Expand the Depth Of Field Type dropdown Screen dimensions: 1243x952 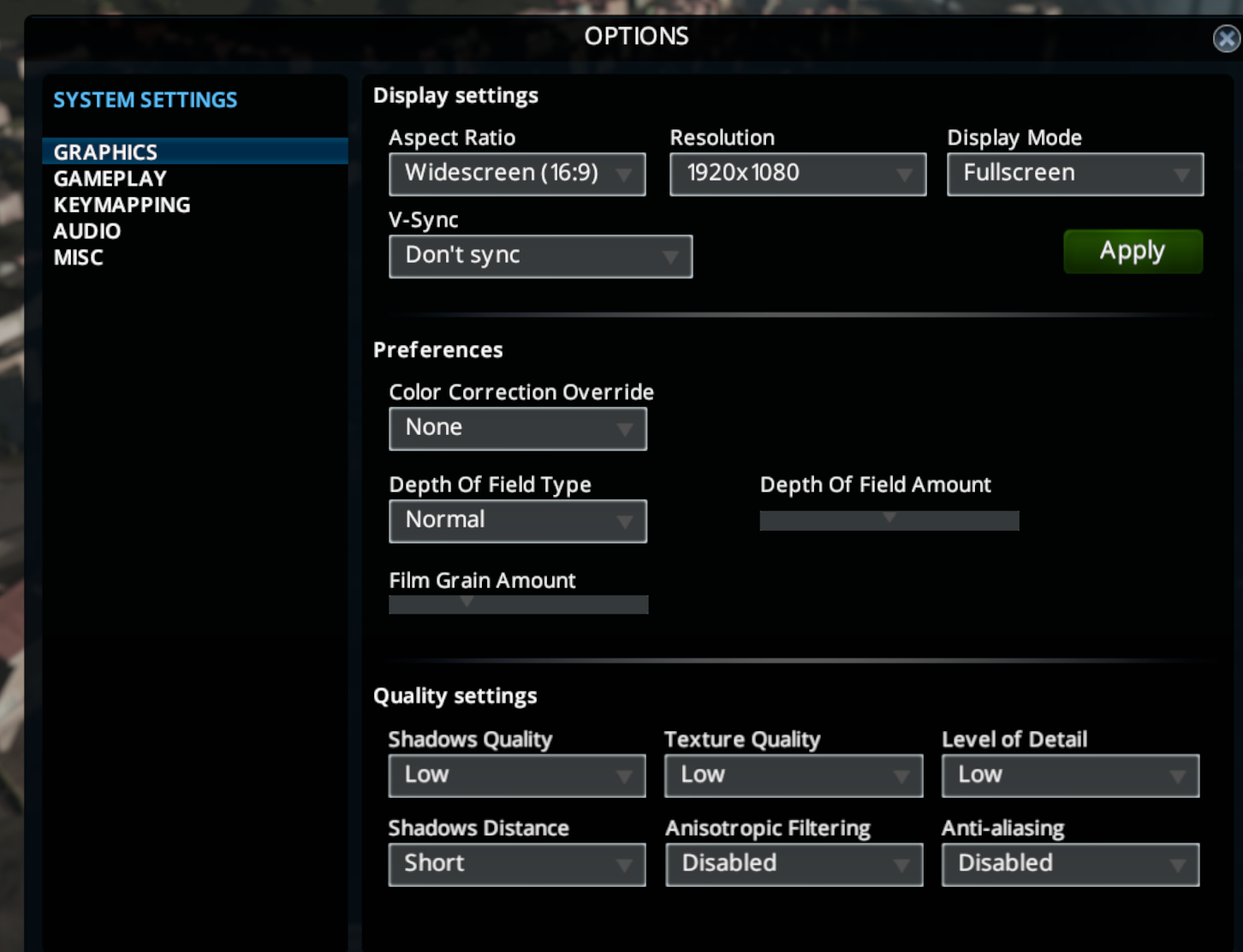[518, 521]
